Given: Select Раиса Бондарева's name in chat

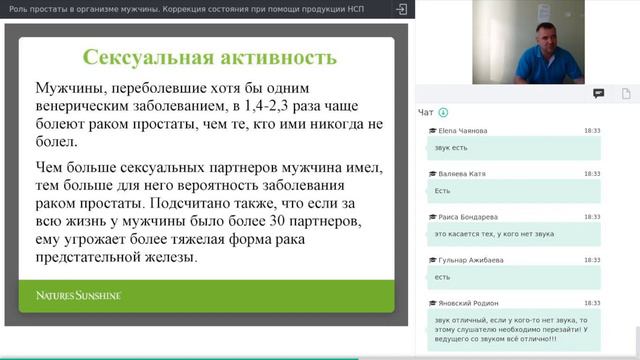Looking at the screenshot, I should [468, 217].
